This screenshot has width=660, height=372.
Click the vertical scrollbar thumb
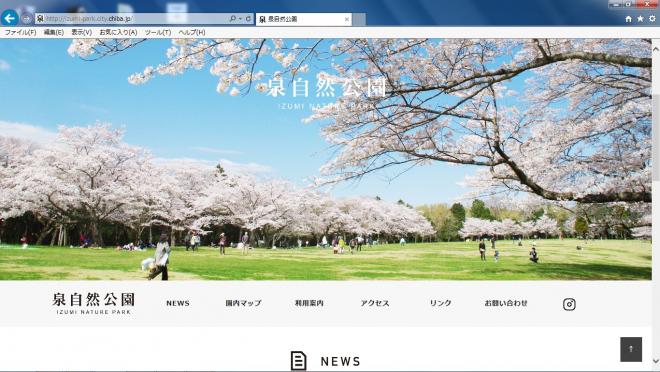[656, 139]
